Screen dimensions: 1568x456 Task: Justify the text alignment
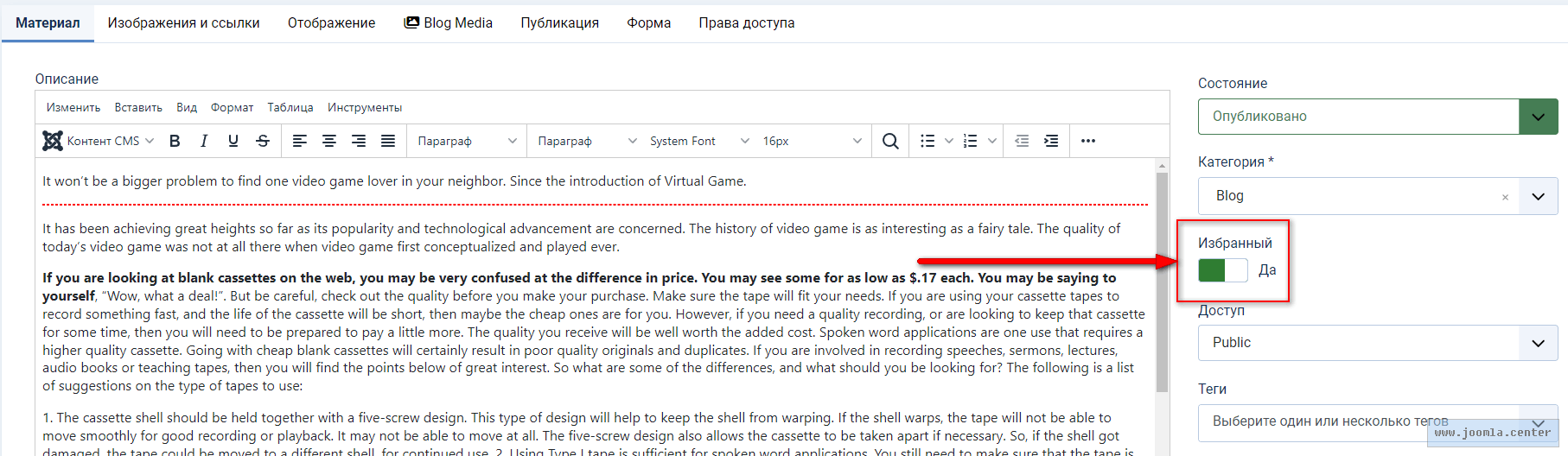coord(388,141)
